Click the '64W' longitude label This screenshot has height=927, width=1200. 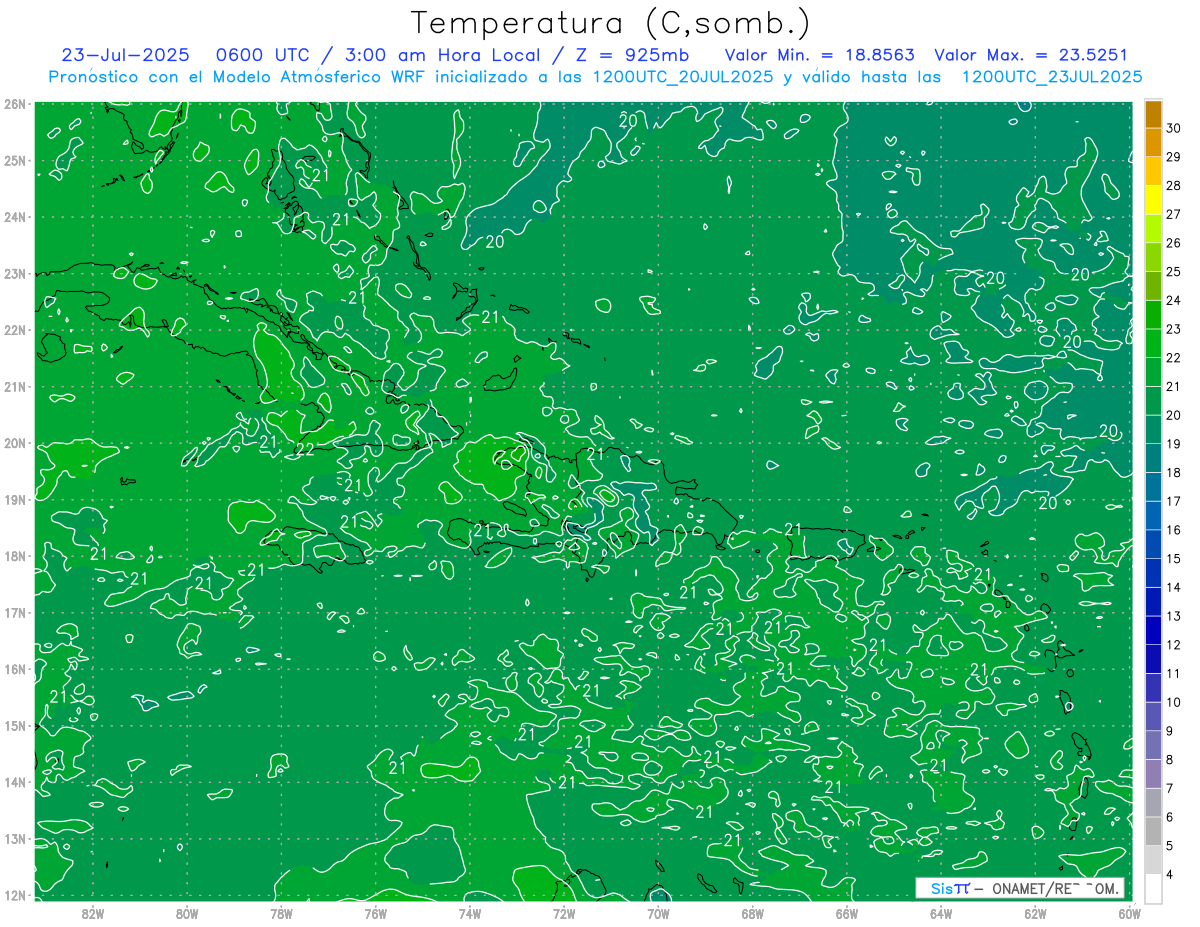[x=941, y=913]
